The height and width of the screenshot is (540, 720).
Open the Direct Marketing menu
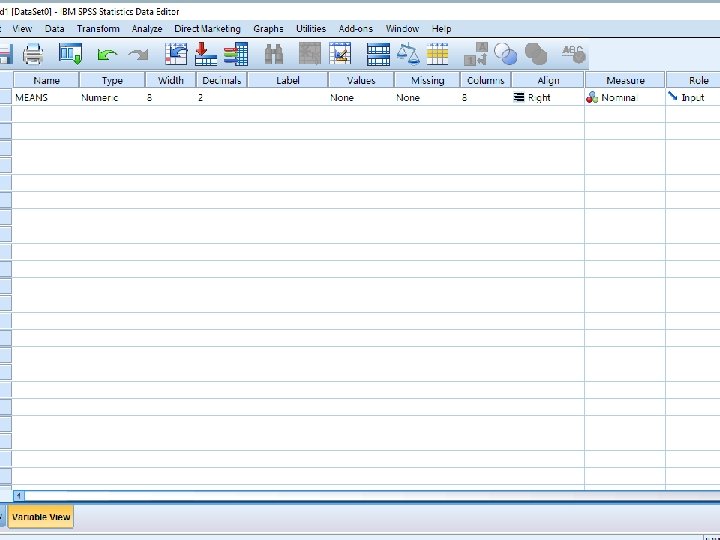point(208,28)
